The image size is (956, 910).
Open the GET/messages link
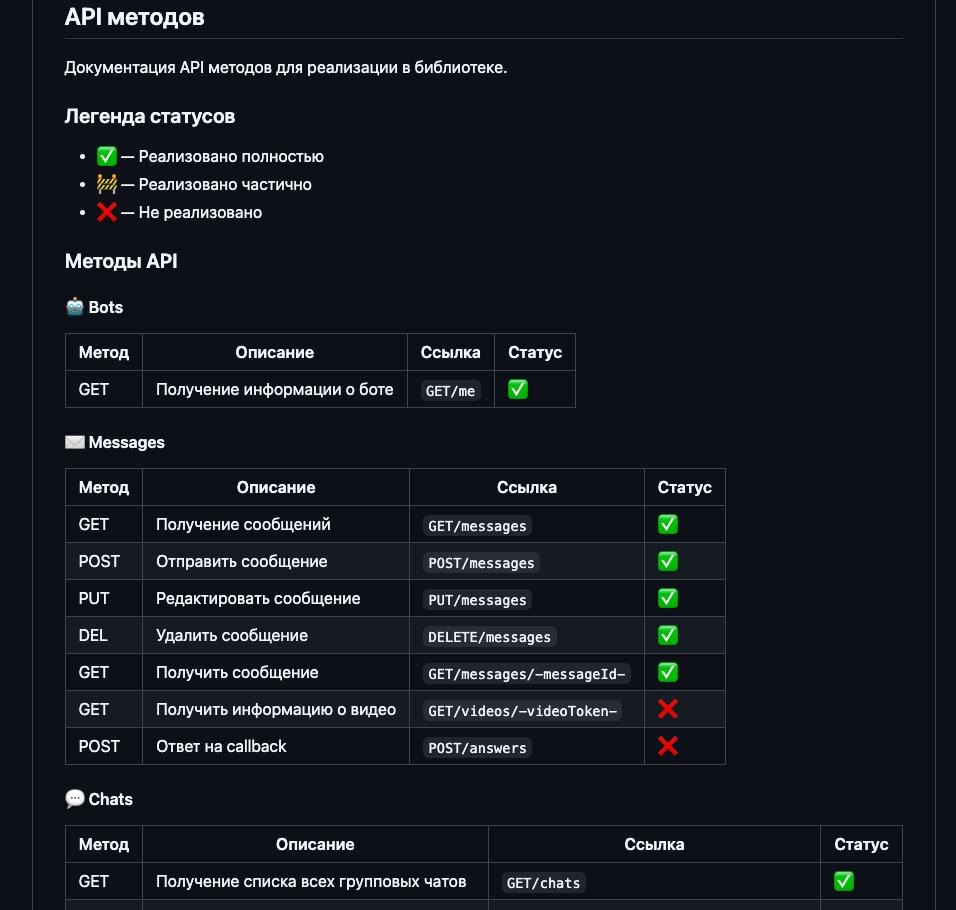click(x=477, y=525)
